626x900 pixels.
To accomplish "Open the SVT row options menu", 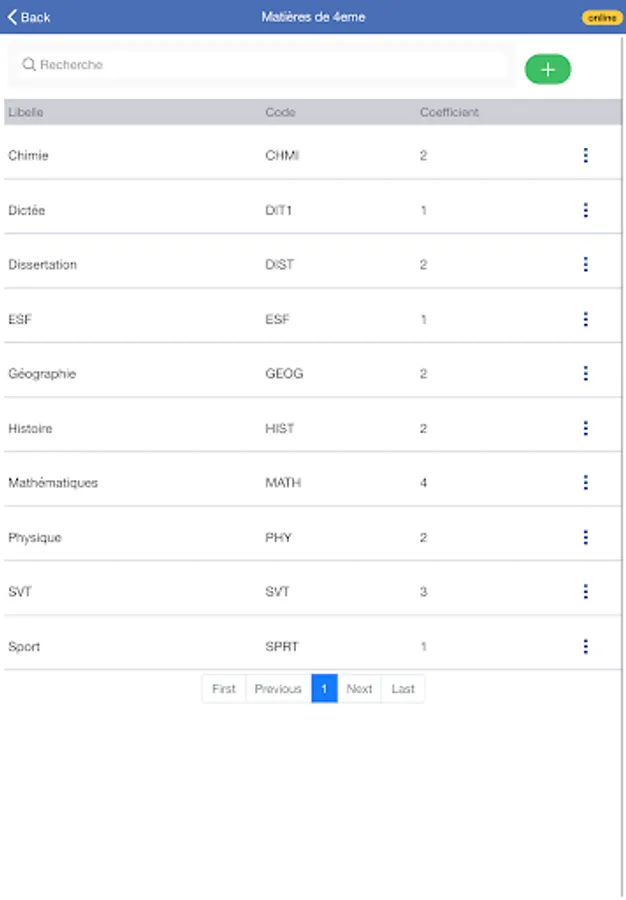I will pyautogui.click(x=585, y=592).
